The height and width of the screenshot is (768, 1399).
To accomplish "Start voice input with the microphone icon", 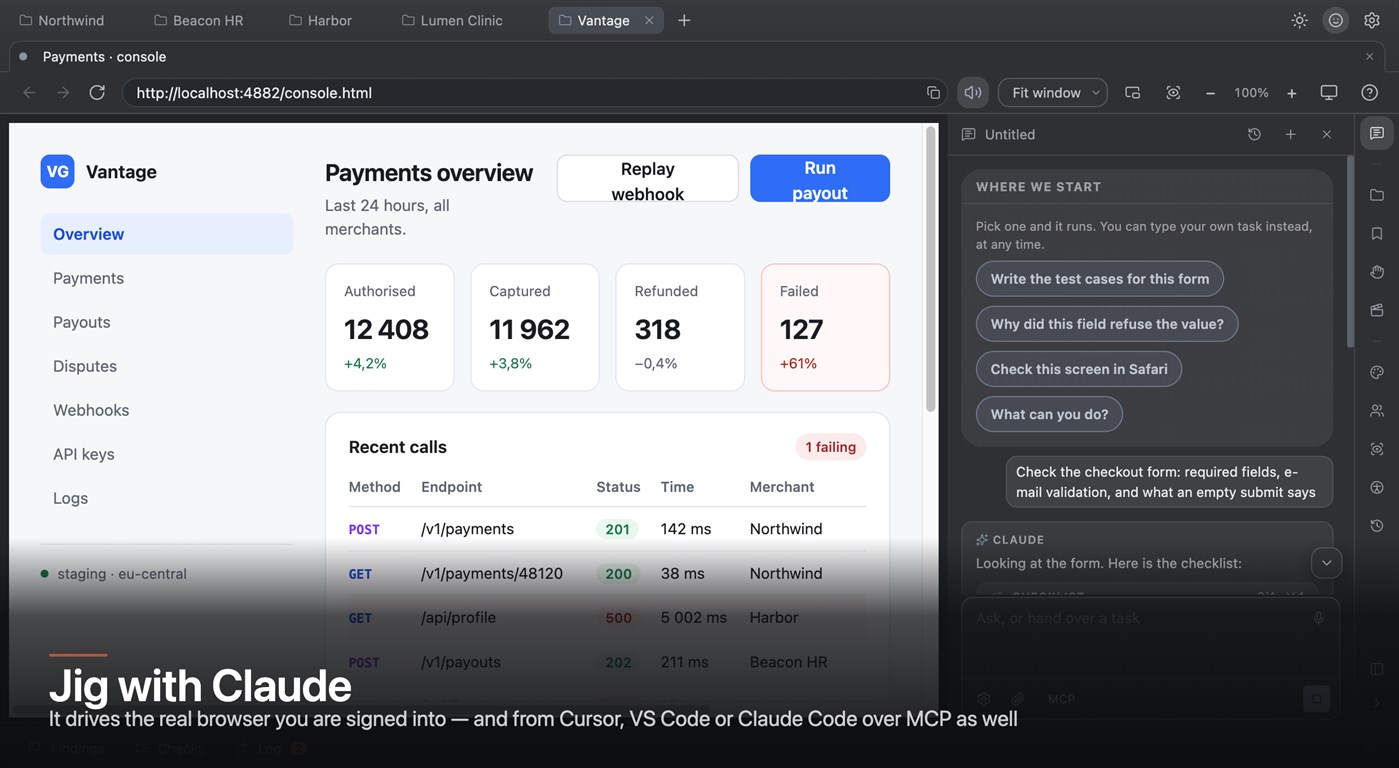I will (x=1318, y=618).
